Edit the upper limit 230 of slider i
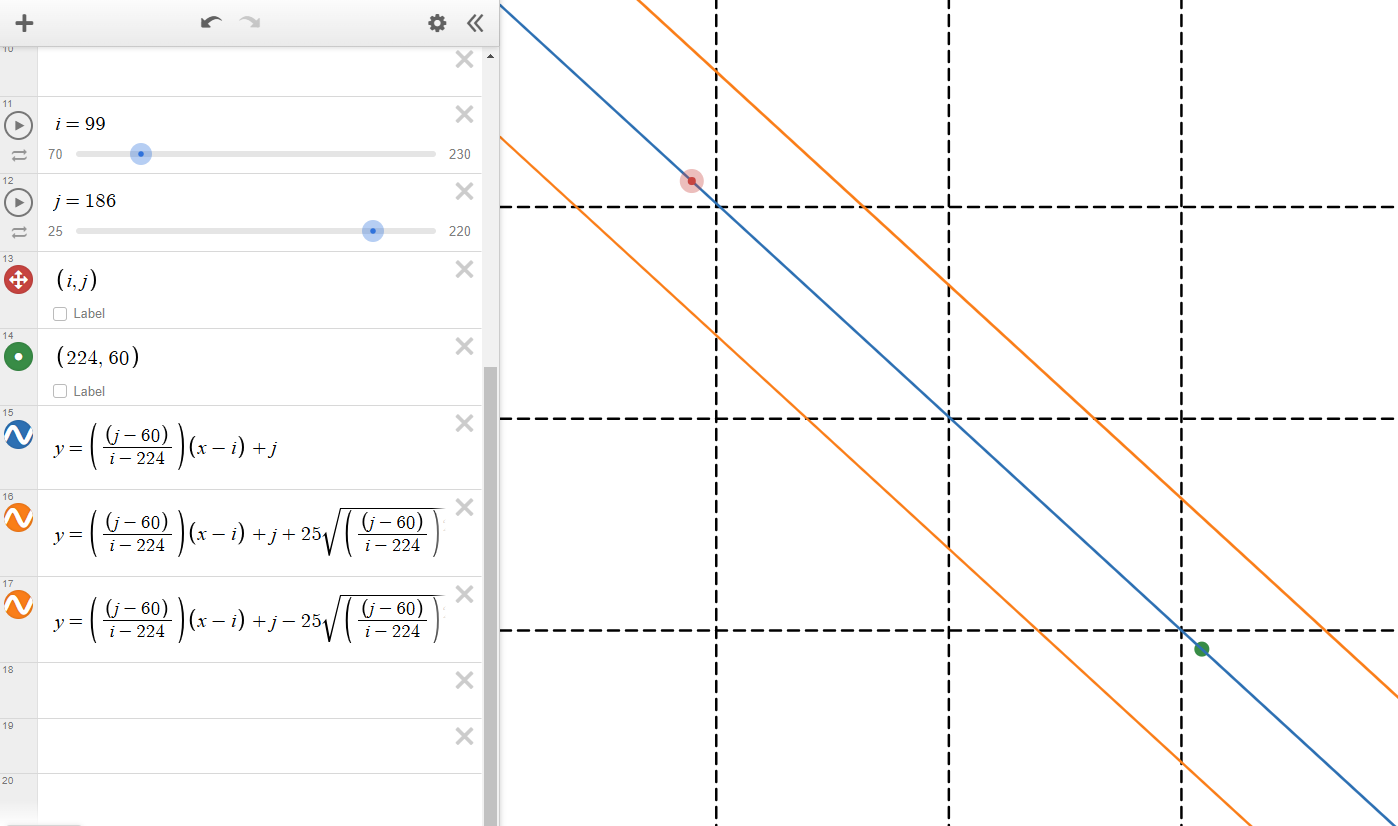The image size is (1398, 826). [460, 154]
